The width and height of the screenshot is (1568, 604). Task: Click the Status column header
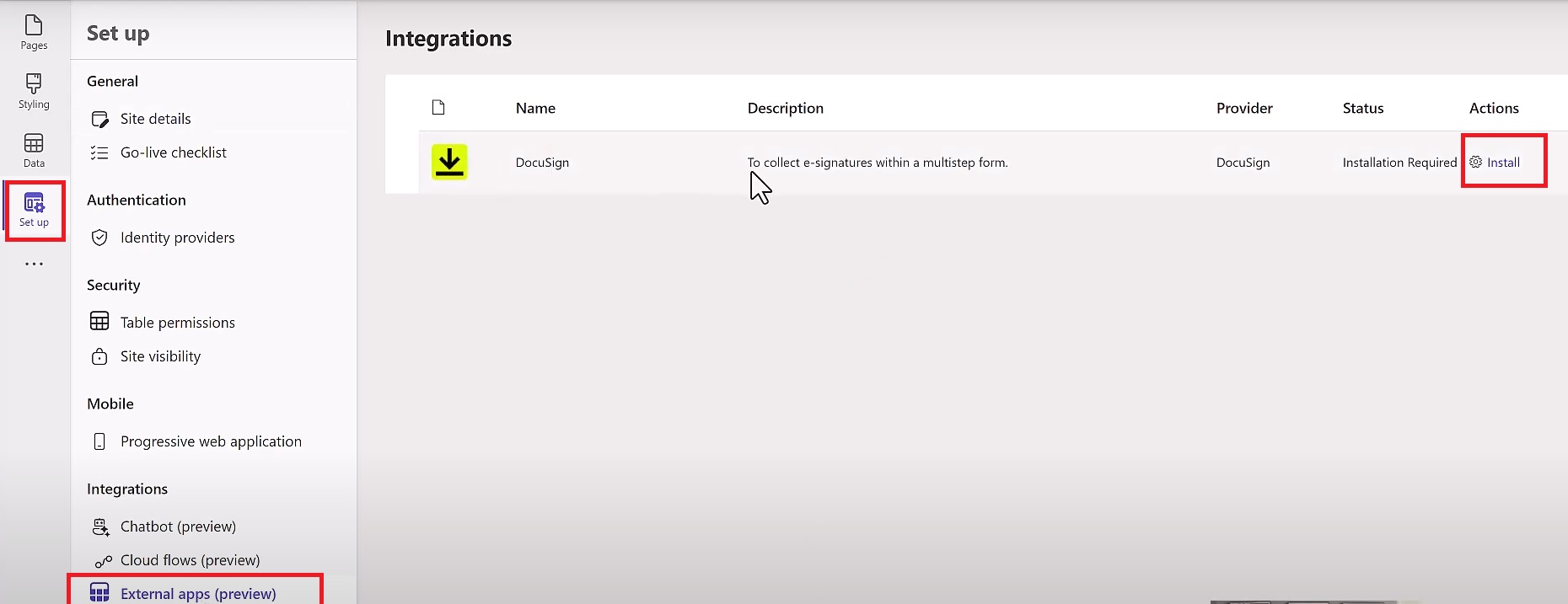click(1362, 108)
